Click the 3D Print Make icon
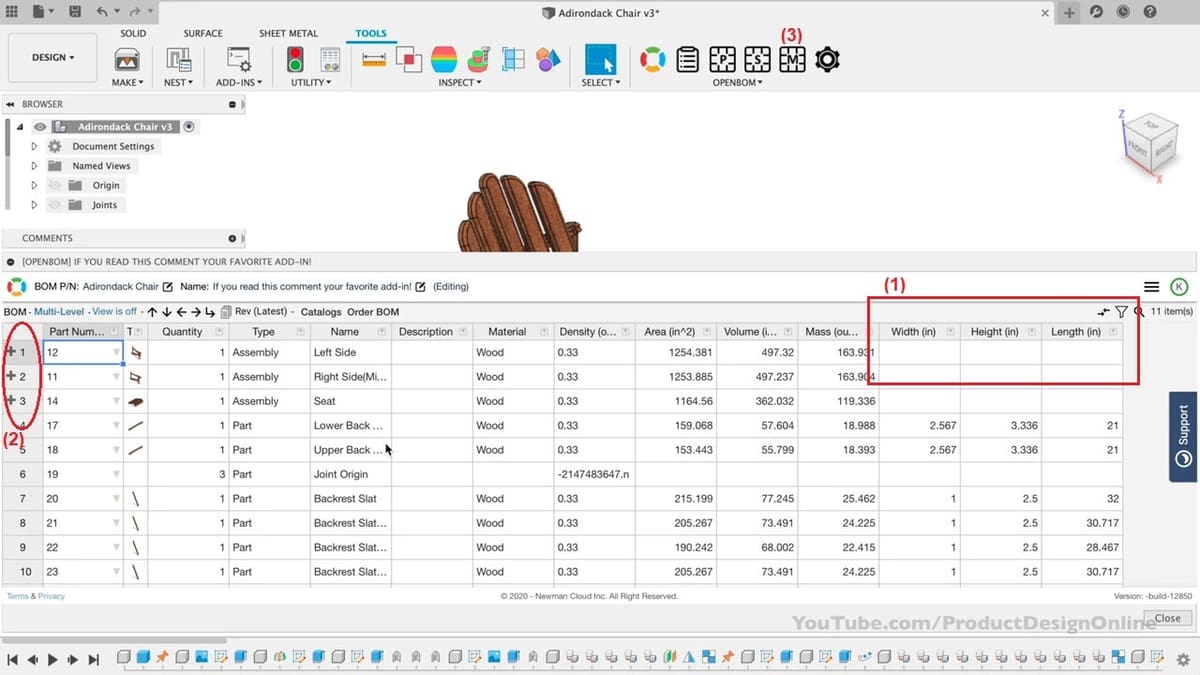1200x675 pixels. coord(127,59)
